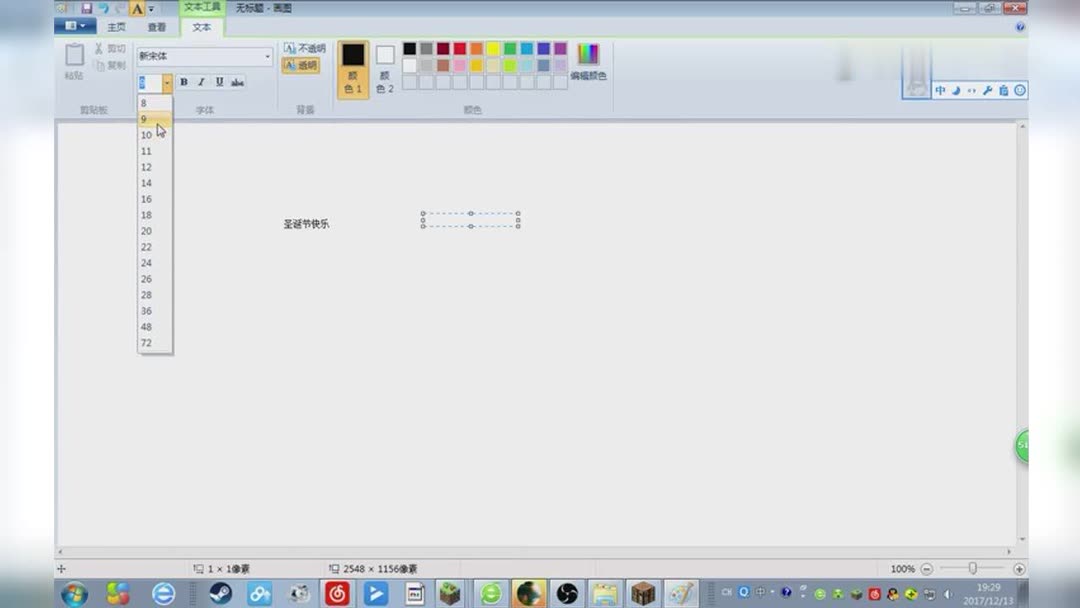Apply underline formatting with the U icon

tap(218, 82)
